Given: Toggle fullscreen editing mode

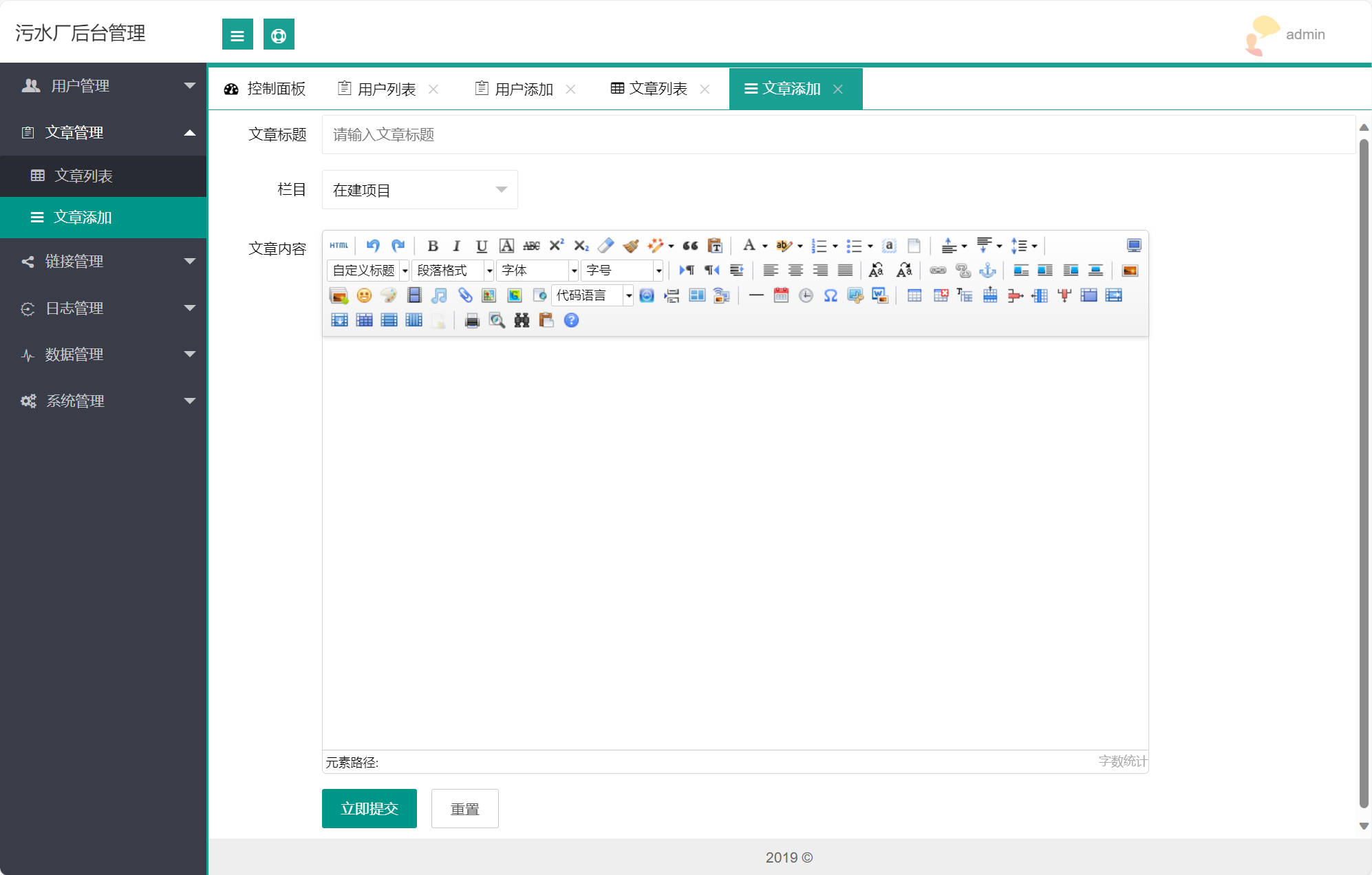Looking at the screenshot, I should [x=1133, y=244].
